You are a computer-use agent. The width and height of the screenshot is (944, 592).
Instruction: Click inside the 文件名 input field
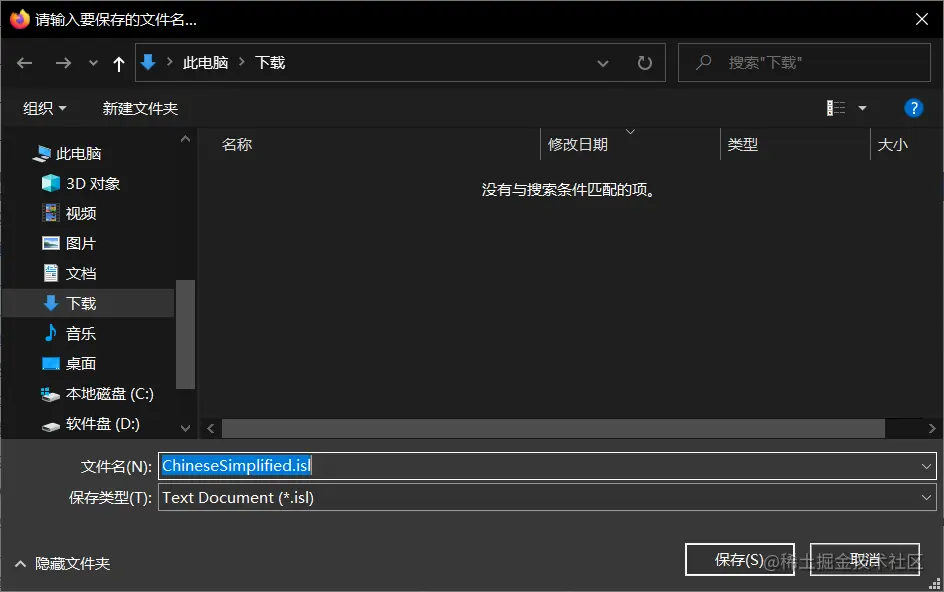point(400,465)
